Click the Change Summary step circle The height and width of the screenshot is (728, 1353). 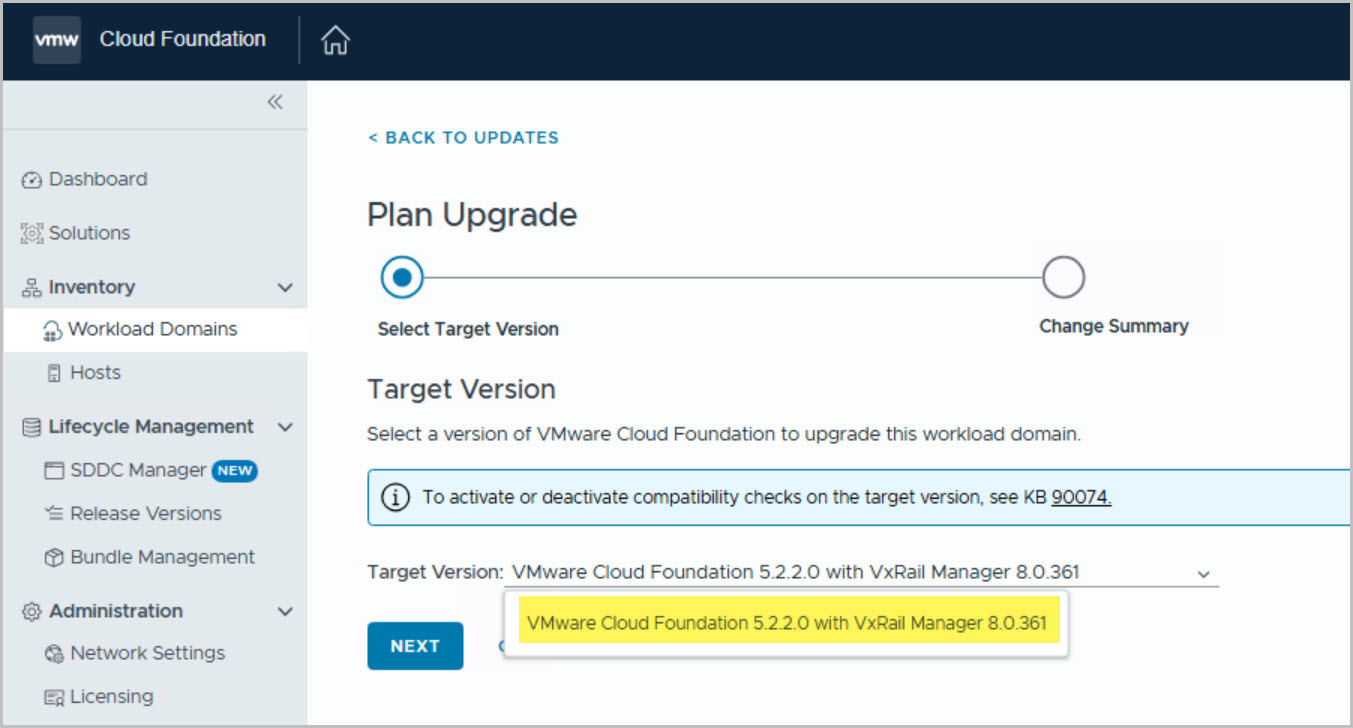point(1063,277)
